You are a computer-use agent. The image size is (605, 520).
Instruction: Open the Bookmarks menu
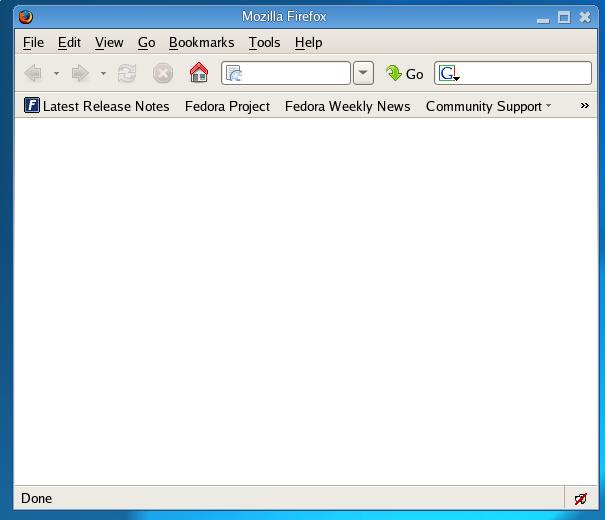pos(201,42)
